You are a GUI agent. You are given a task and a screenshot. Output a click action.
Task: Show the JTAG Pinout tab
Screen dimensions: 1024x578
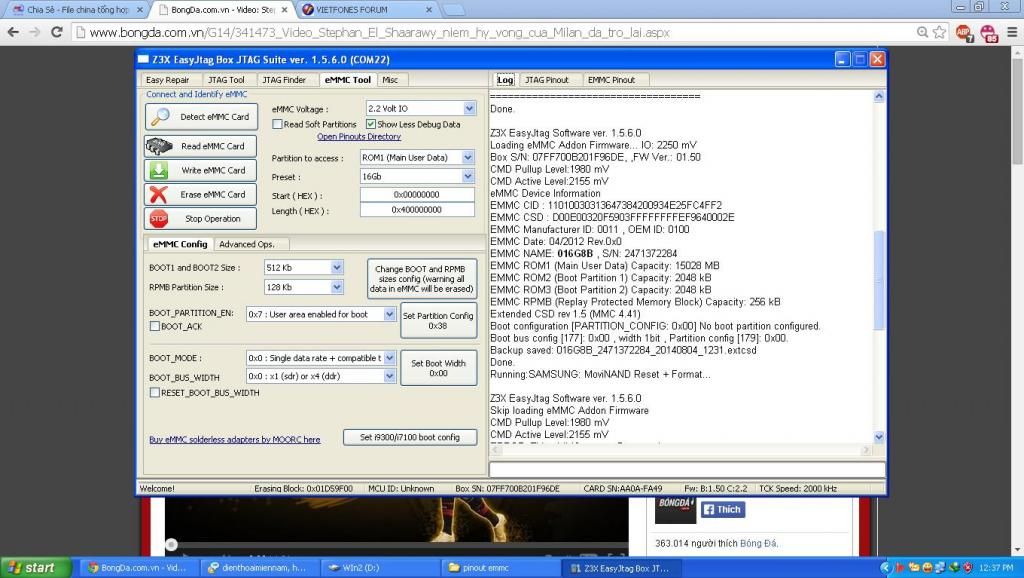click(x=547, y=80)
